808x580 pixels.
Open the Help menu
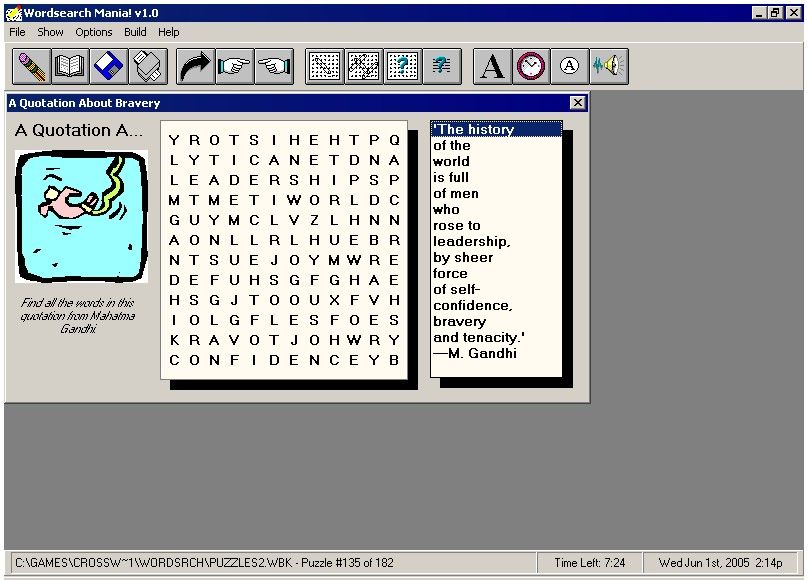tap(169, 32)
